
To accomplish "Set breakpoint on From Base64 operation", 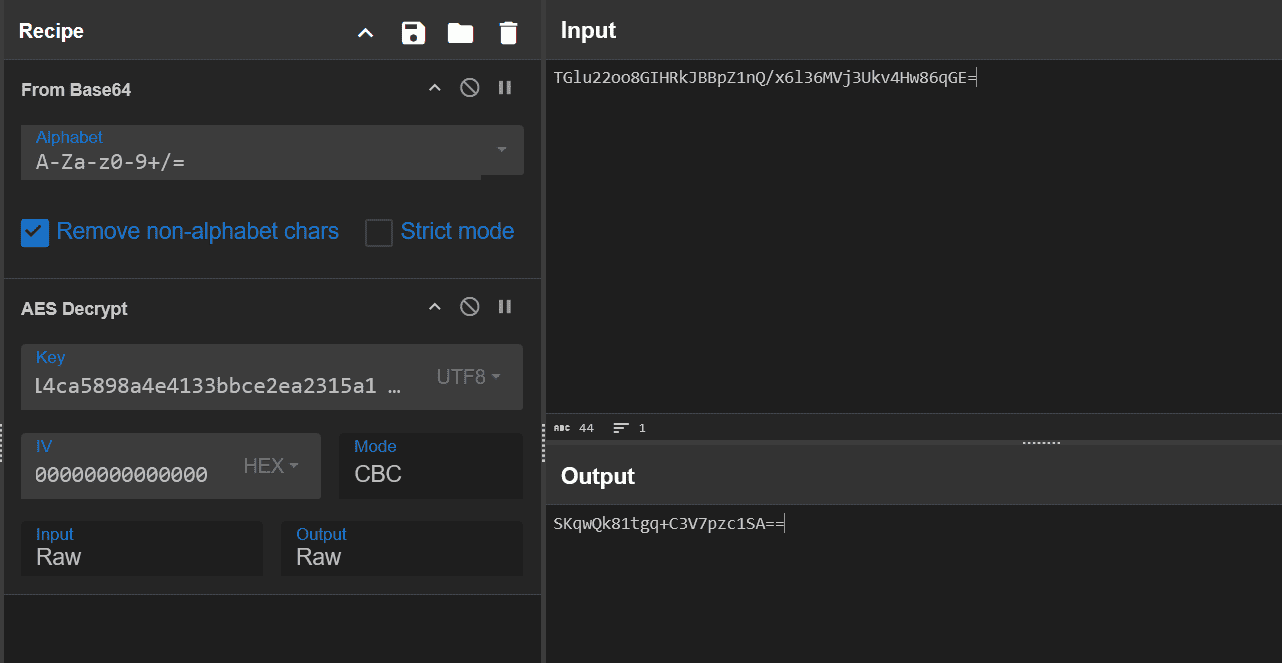I will click(505, 88).
